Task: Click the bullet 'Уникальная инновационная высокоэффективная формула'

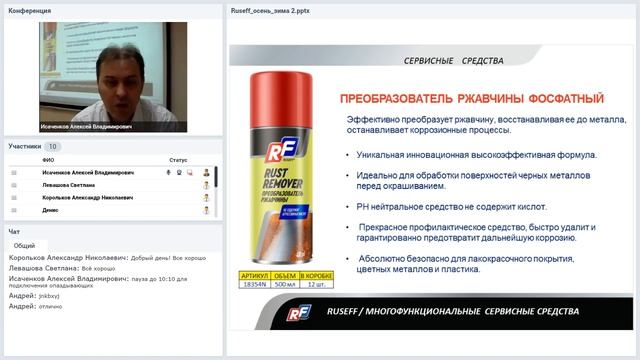Action: (476, 155)
